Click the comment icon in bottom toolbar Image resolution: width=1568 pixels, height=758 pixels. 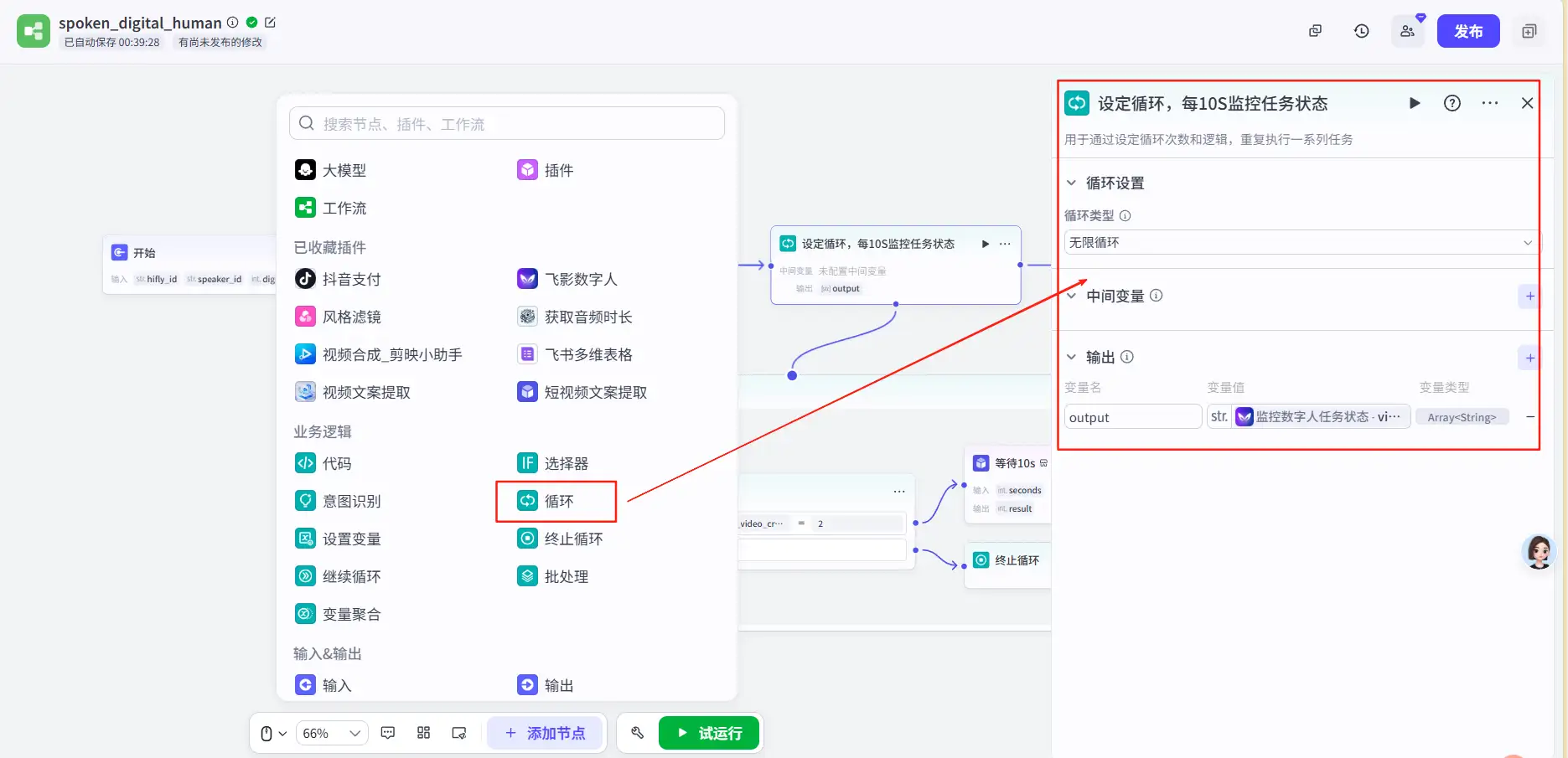click(388, 733)
